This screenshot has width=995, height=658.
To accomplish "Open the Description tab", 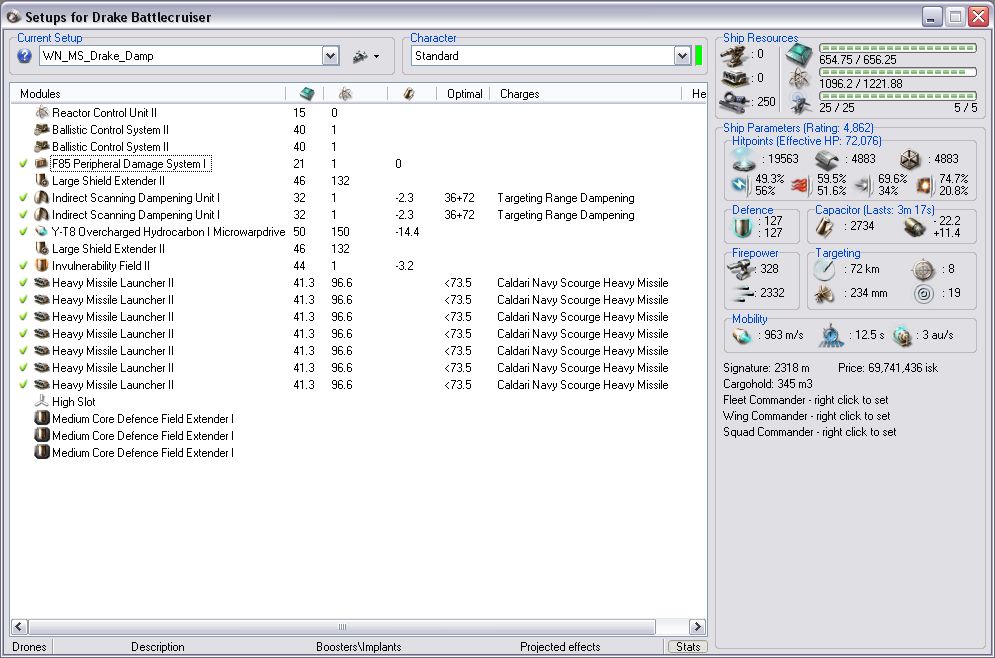I will point(157,647).
